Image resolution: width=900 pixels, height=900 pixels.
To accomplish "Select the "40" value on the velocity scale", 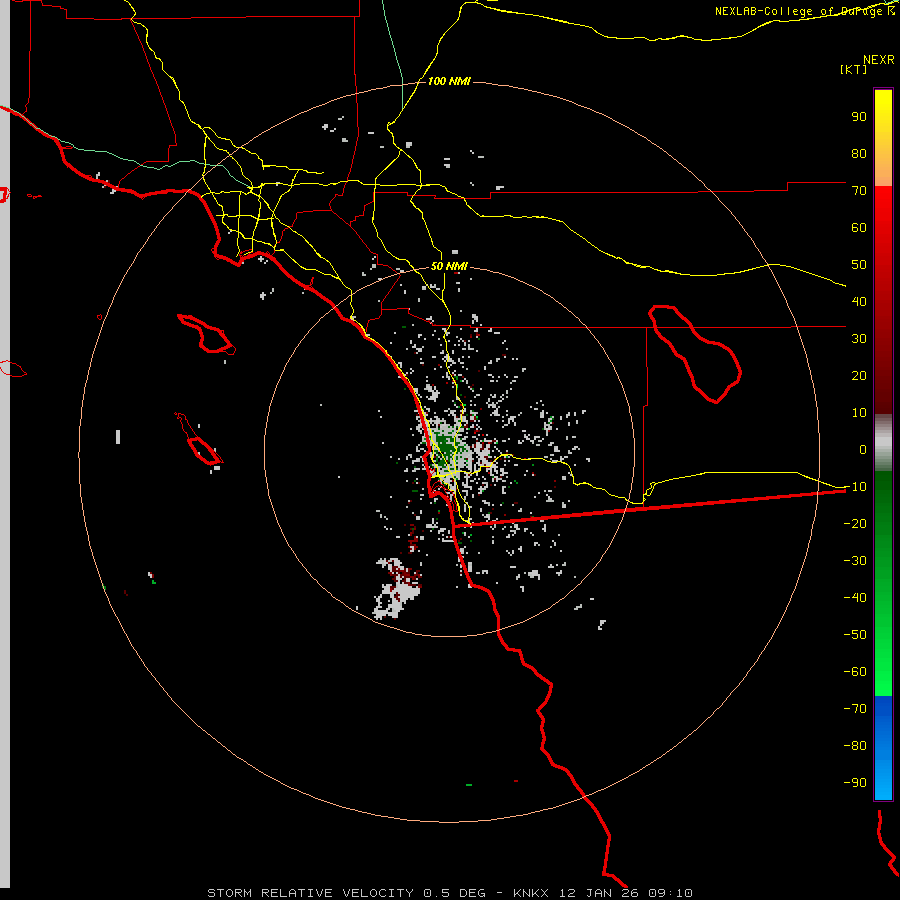I will 859,302.
